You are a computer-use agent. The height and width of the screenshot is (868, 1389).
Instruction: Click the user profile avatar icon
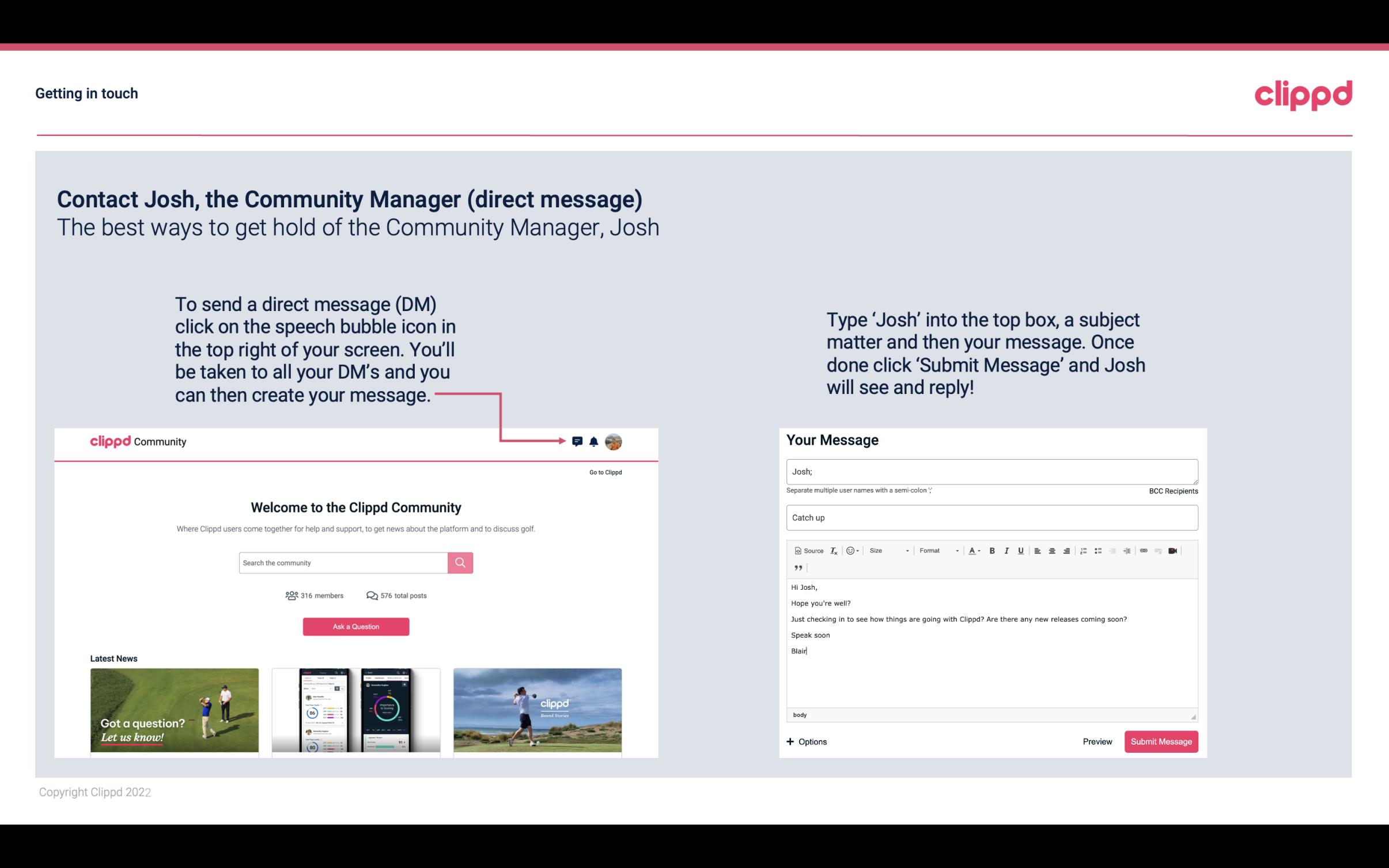613,441
